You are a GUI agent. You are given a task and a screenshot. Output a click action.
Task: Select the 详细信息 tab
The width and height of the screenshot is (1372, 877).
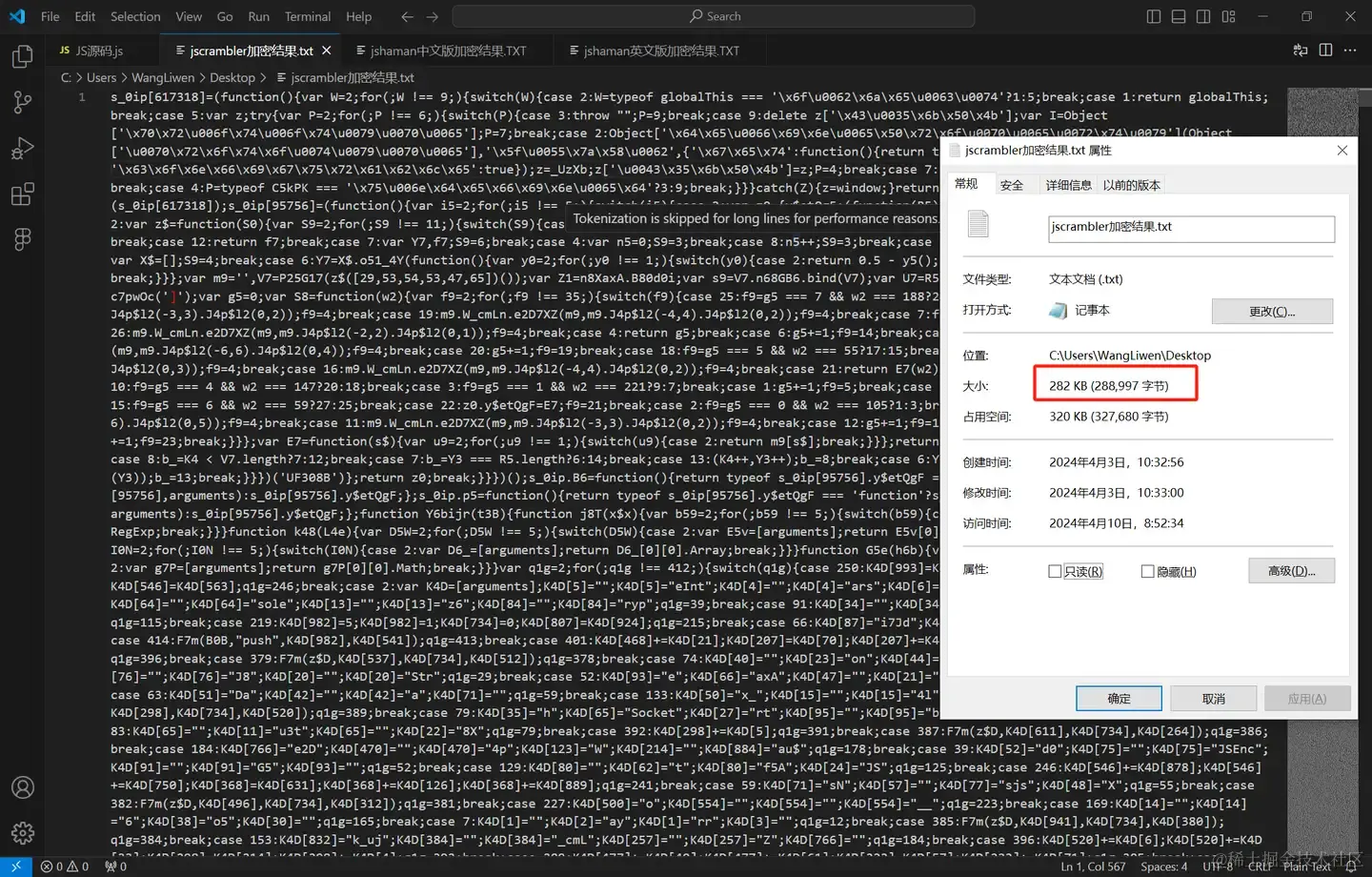(1068, 185)
